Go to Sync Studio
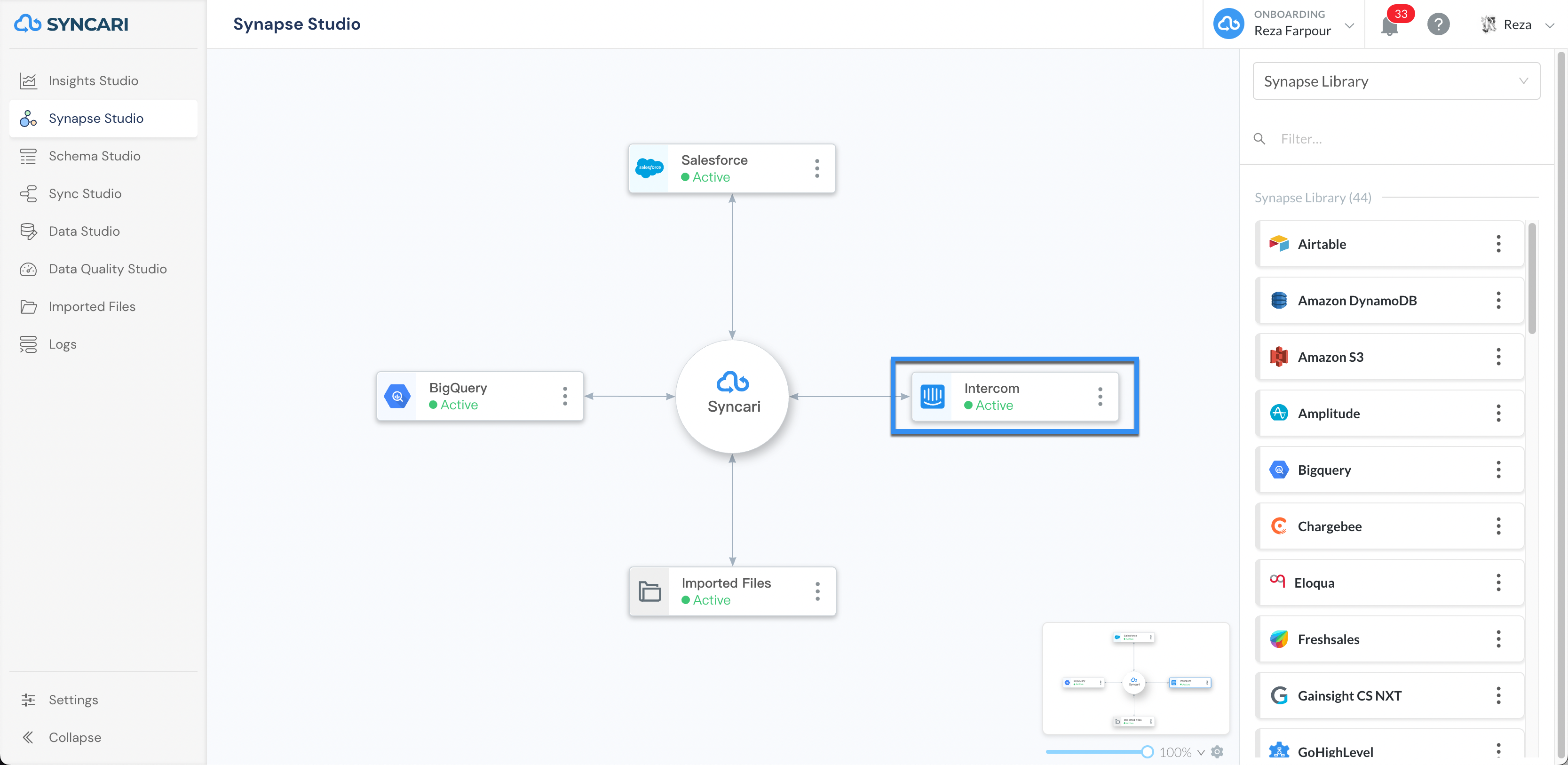The width and height of the screenshot is (1568, 765). (x=103, y=194)
